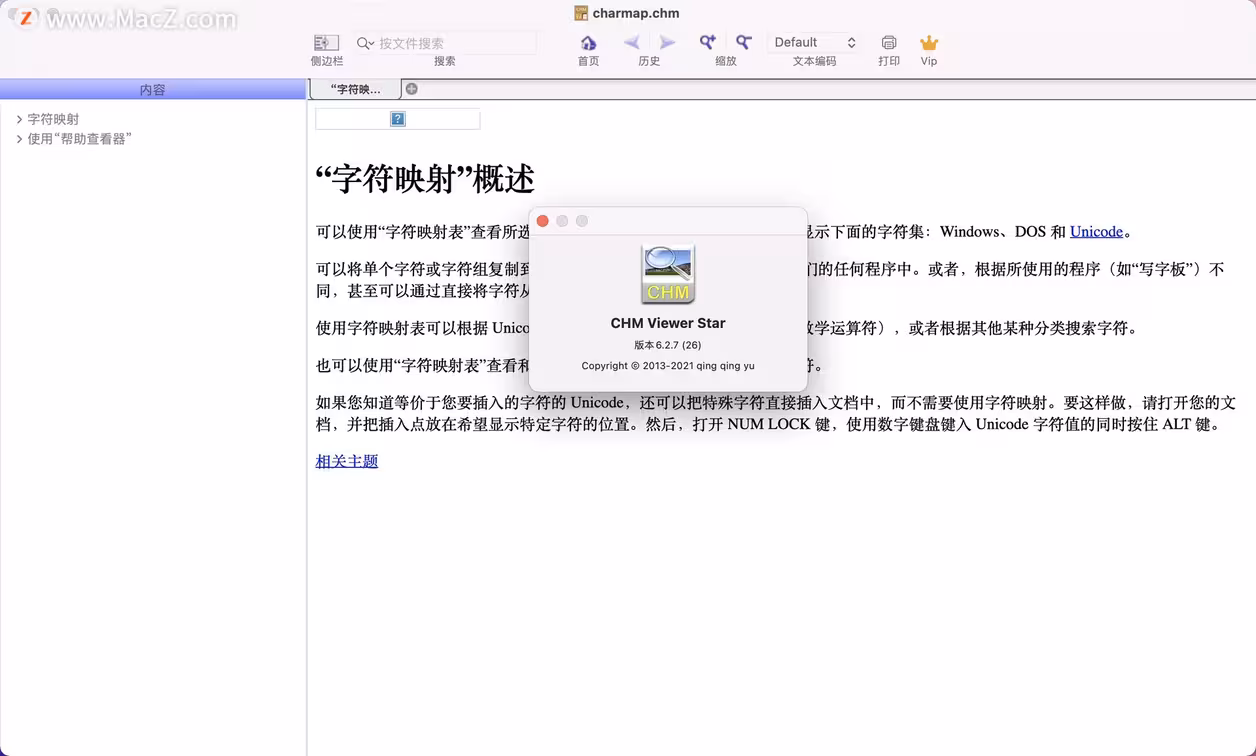Select the 使用"帮助查看器" contents item

point(80,139)
